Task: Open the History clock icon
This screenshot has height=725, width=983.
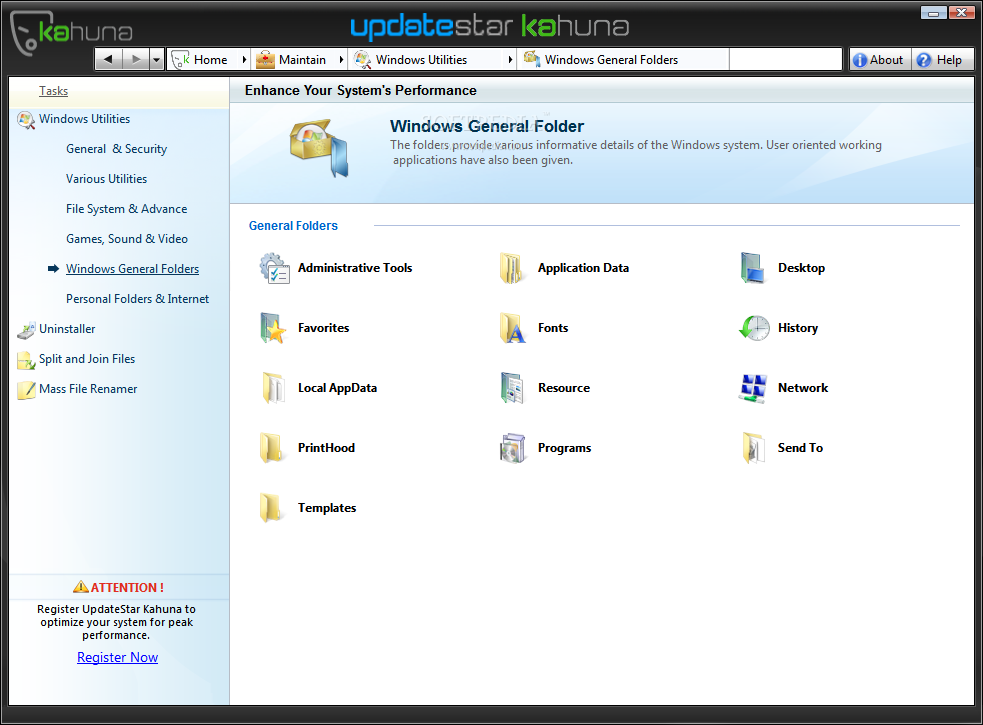Action: pyautogui.click(x=754, y=328)
